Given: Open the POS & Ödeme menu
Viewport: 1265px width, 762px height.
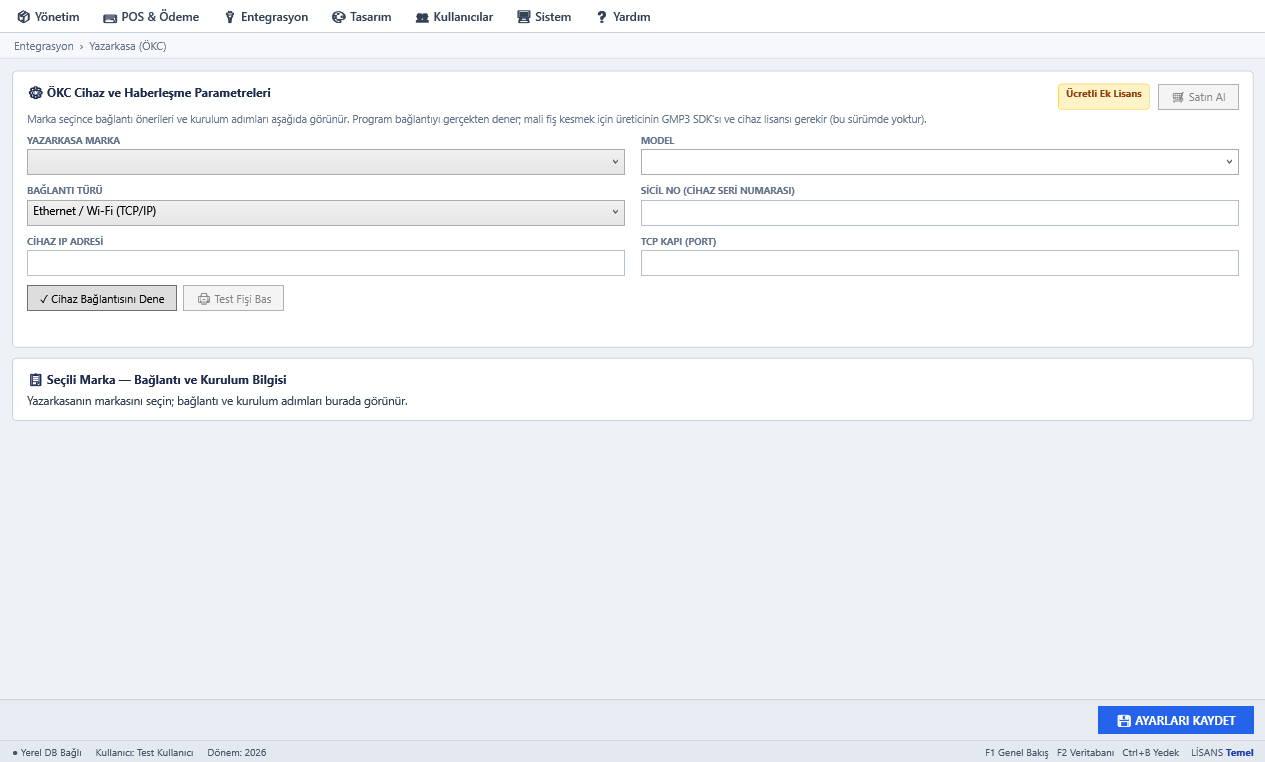Looking at the screenshot, I should 151,17.
